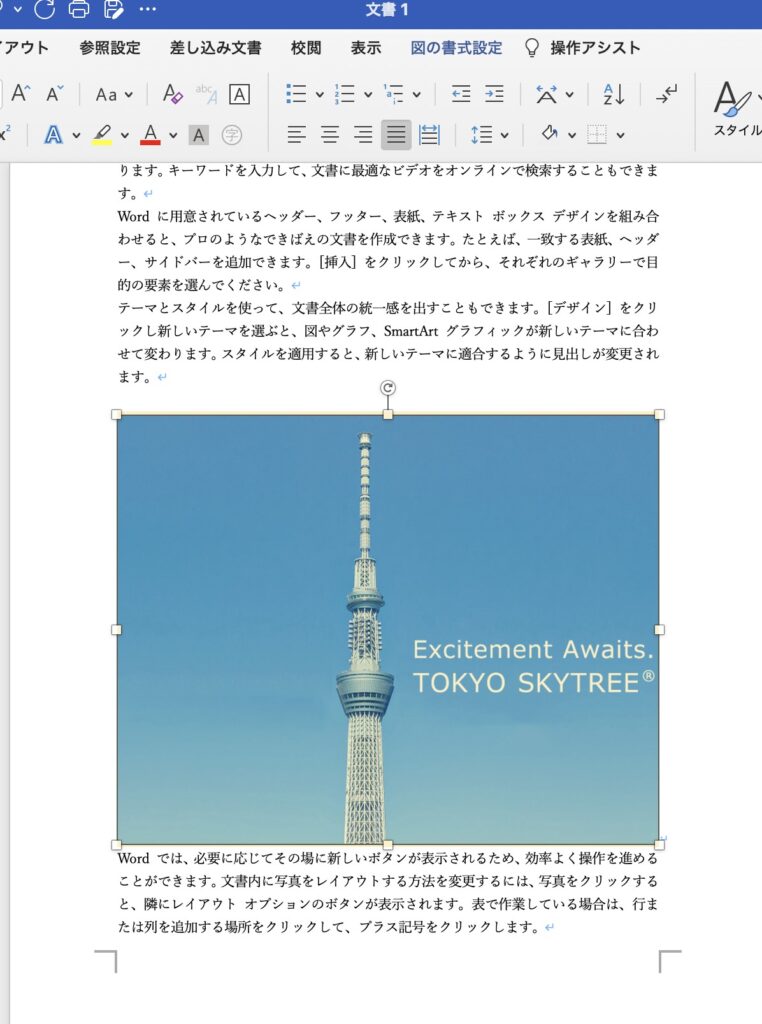
Task: Click the Print icon
Action: click(x=79, y=8)
